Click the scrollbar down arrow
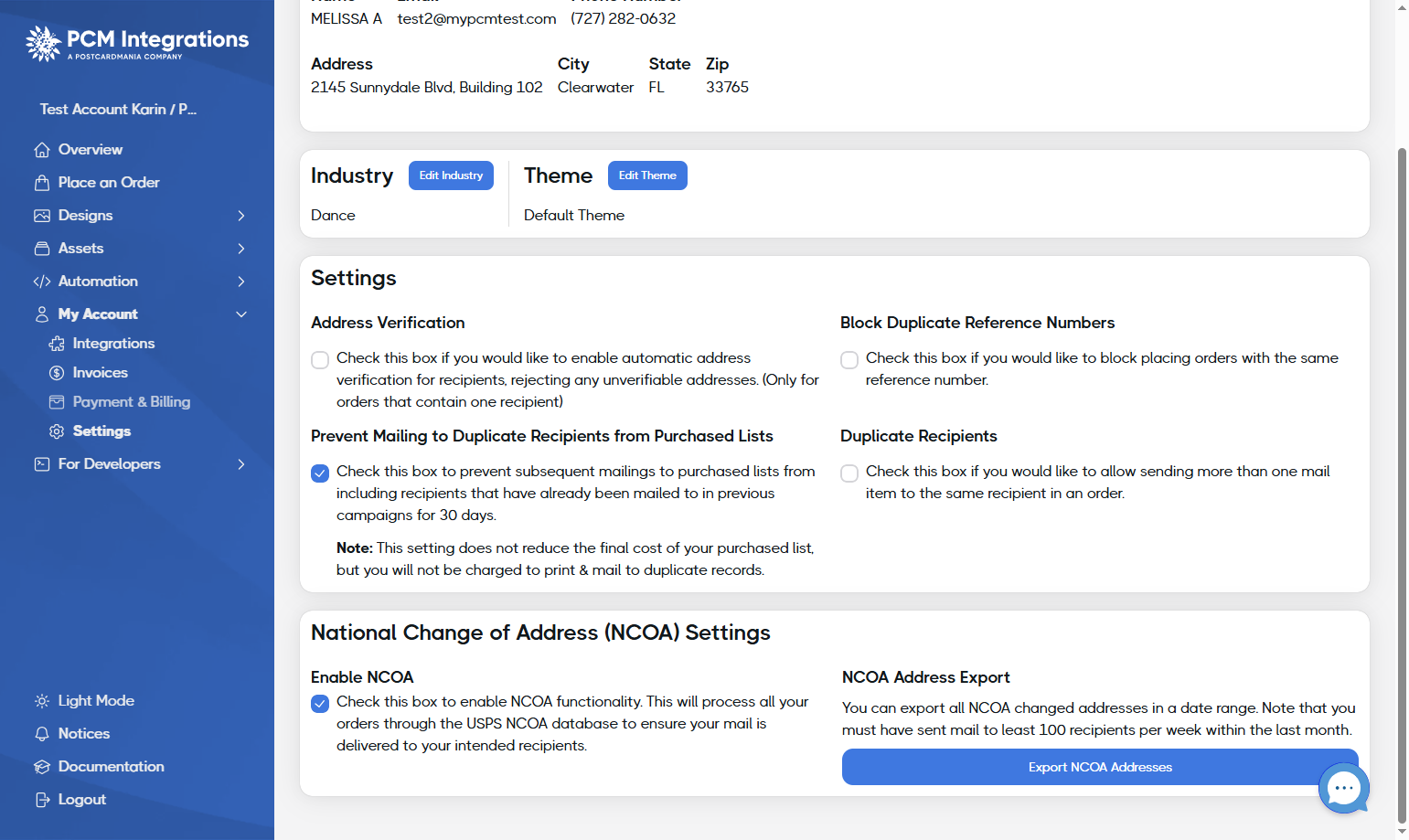Image resolution: width=1409 pixels, height=840 pixels. point(1403,833)
